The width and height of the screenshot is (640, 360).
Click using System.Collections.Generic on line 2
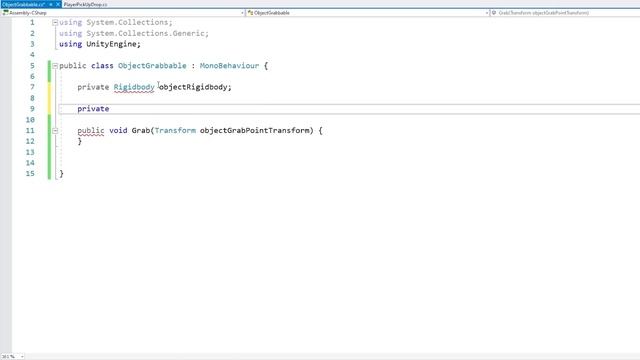[x=134, y=33]
